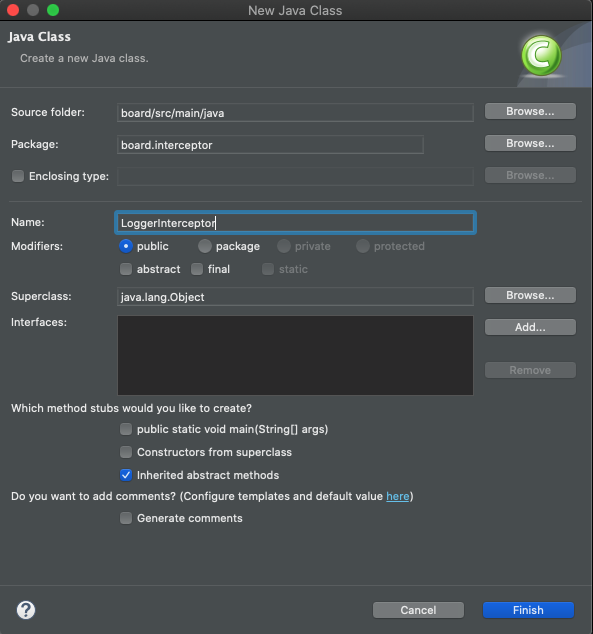Enable Constructors from superclass checkbox
Viewport: 593px width, 634px height.
(x=126, y=452)
